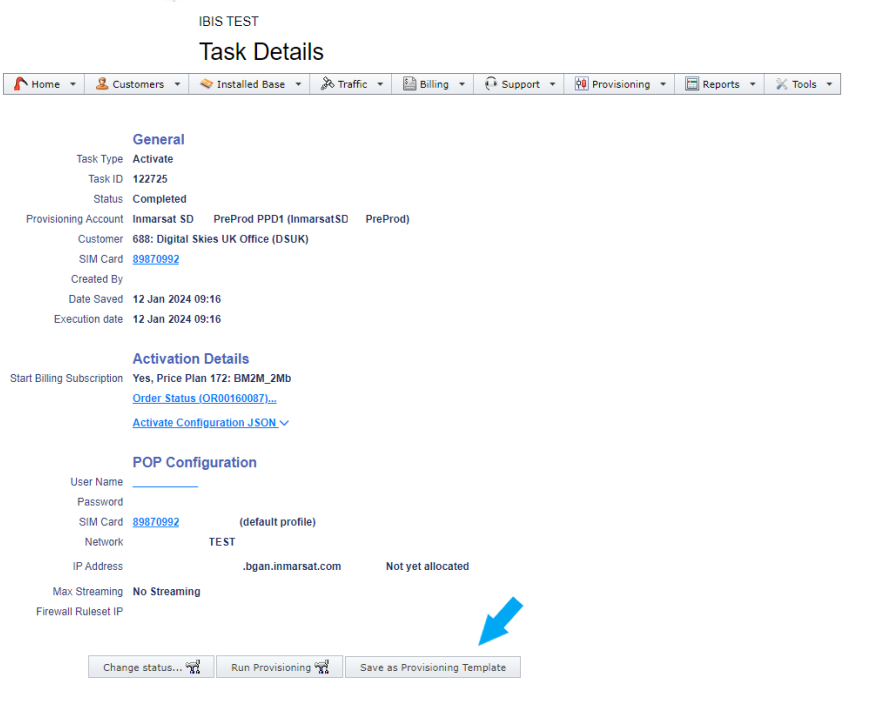Open the Tools dropdown arrow
This screenshot has width=875, height=706.
[x=829, y=85]
